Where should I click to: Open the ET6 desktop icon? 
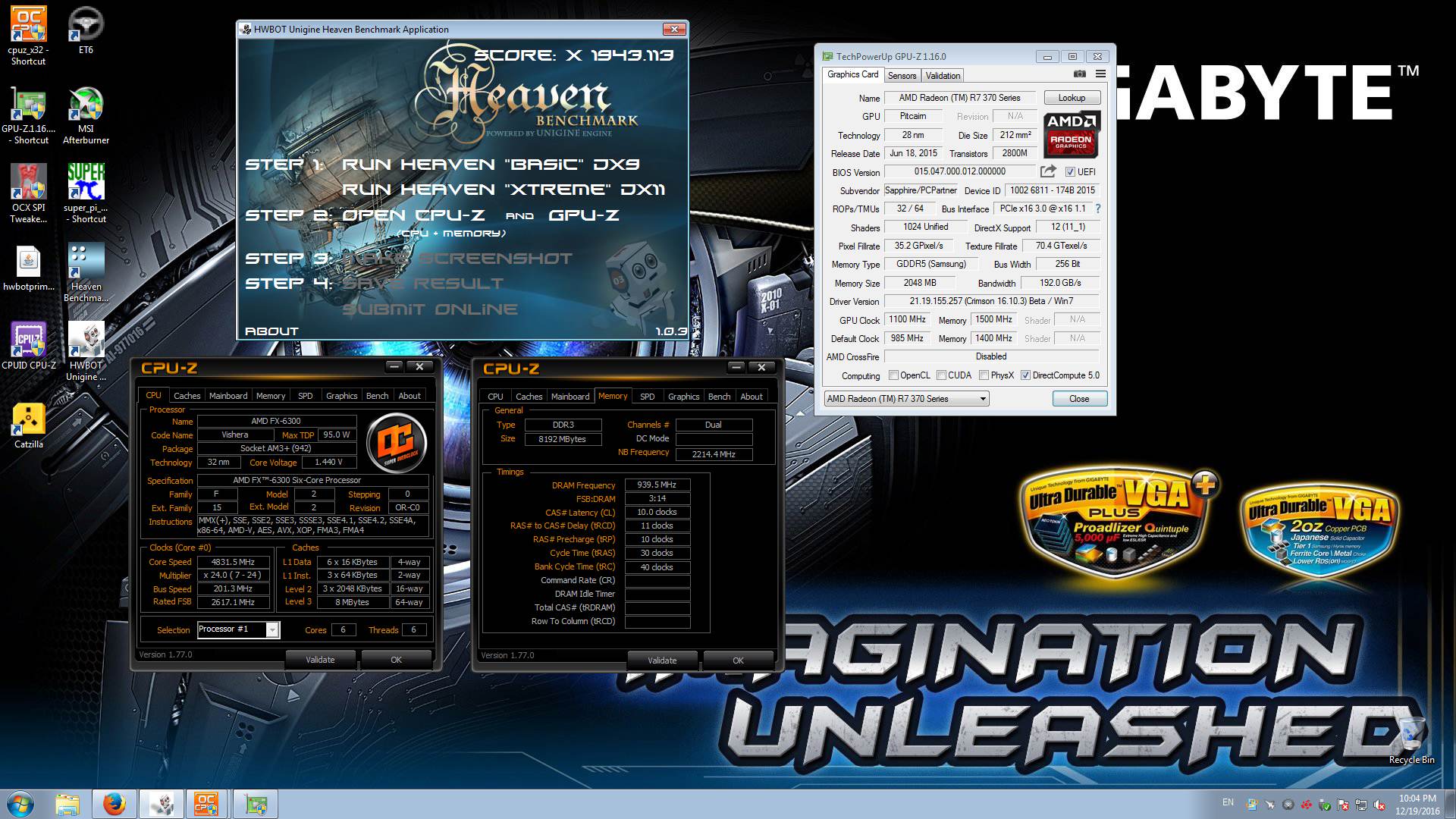click(86, 32)
